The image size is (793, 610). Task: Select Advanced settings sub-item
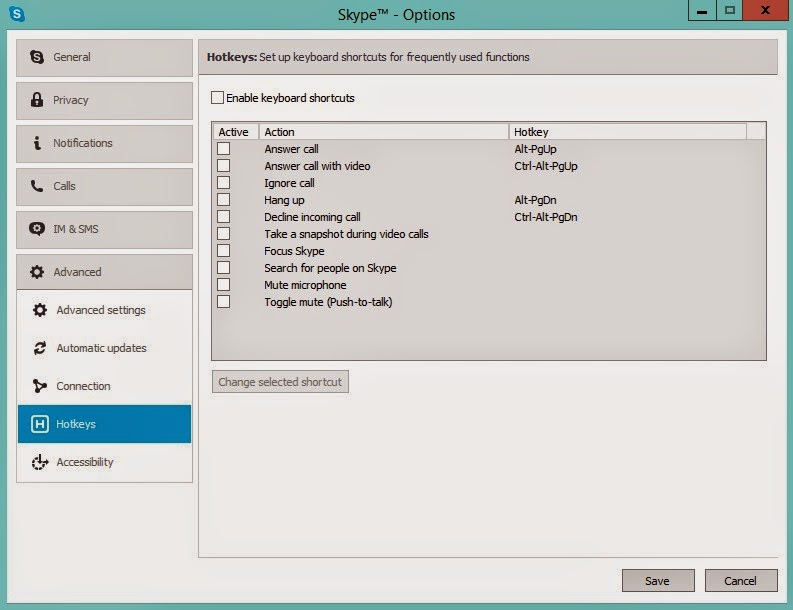pos(105,310)
